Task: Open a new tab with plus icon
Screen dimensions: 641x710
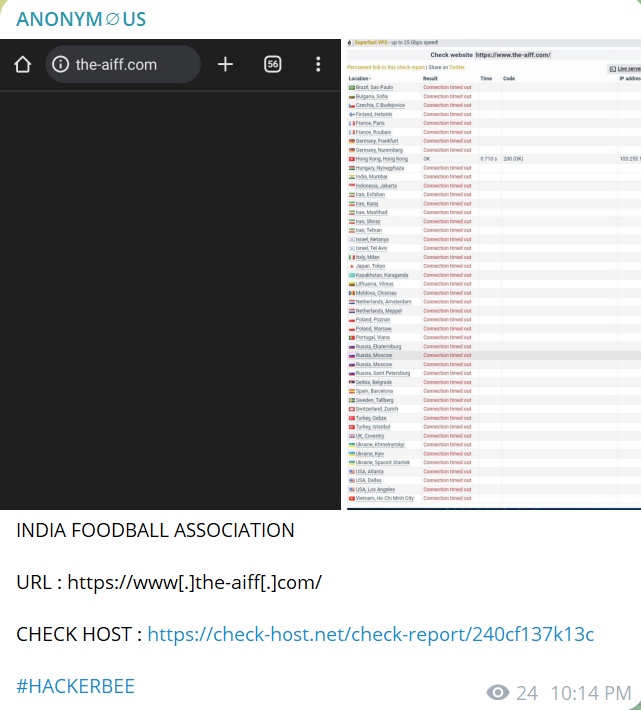Action: pos(225,64)
